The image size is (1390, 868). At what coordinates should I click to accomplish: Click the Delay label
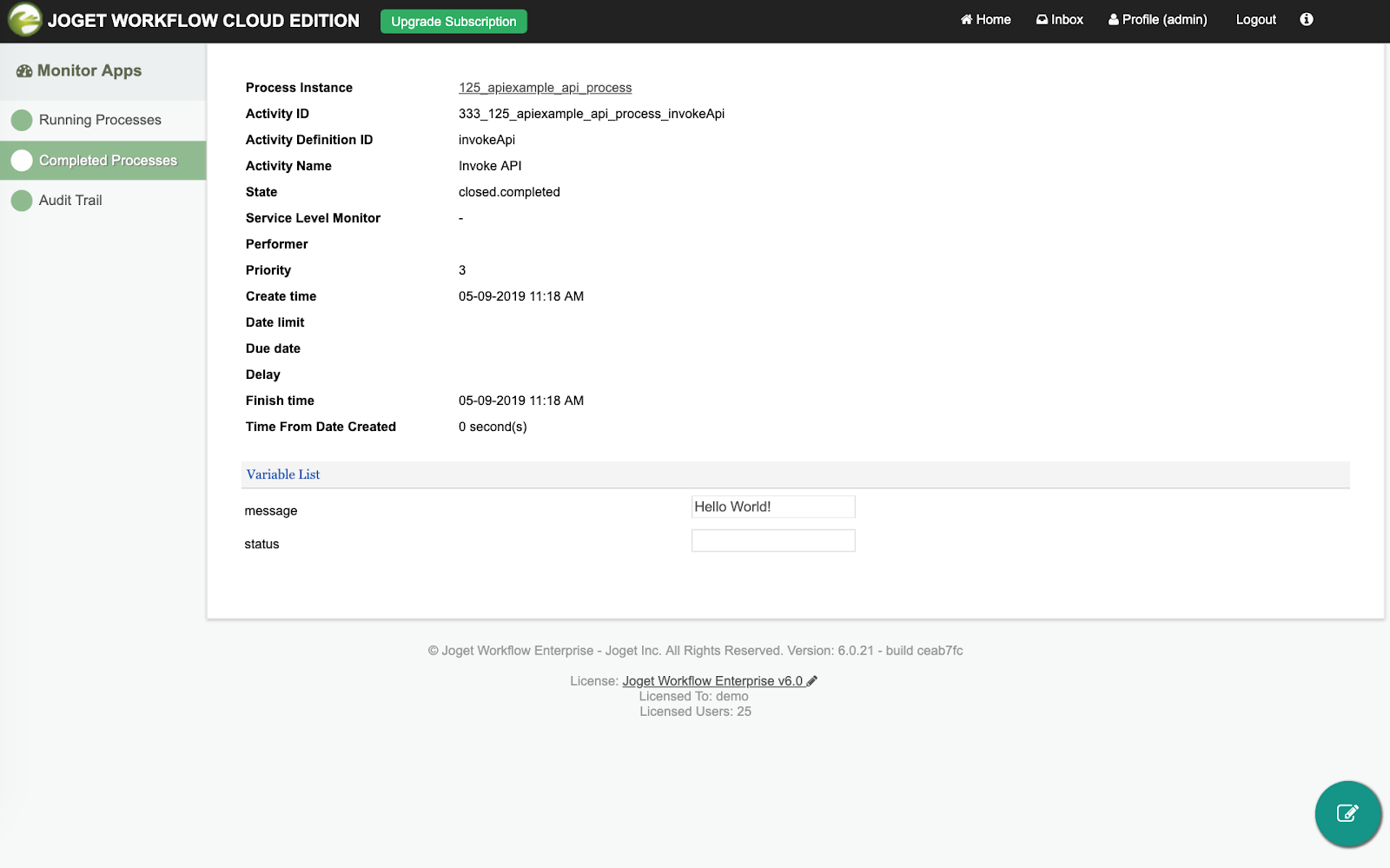click(x=262, y=374)
